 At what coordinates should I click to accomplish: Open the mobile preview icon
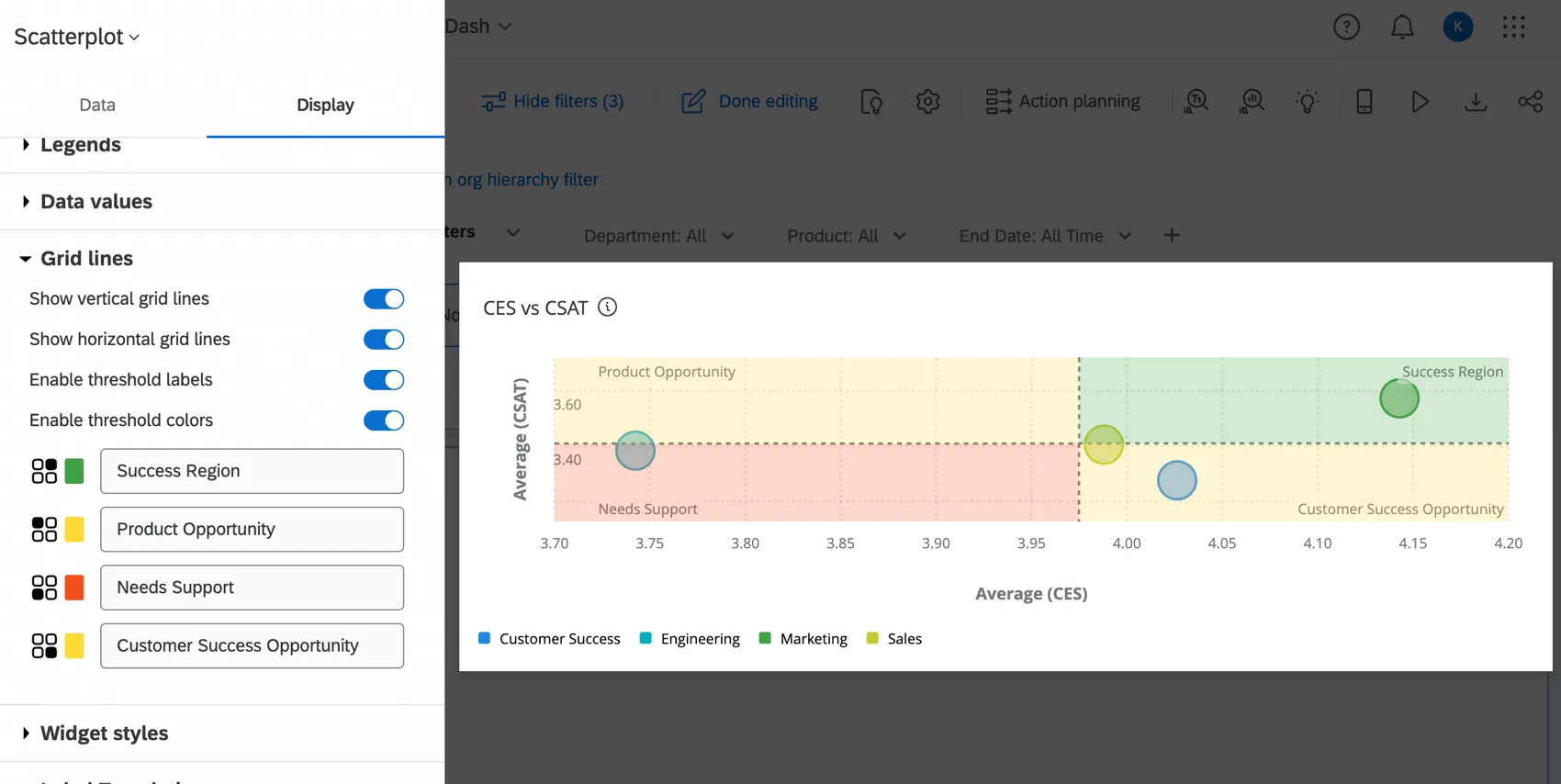1364,101
